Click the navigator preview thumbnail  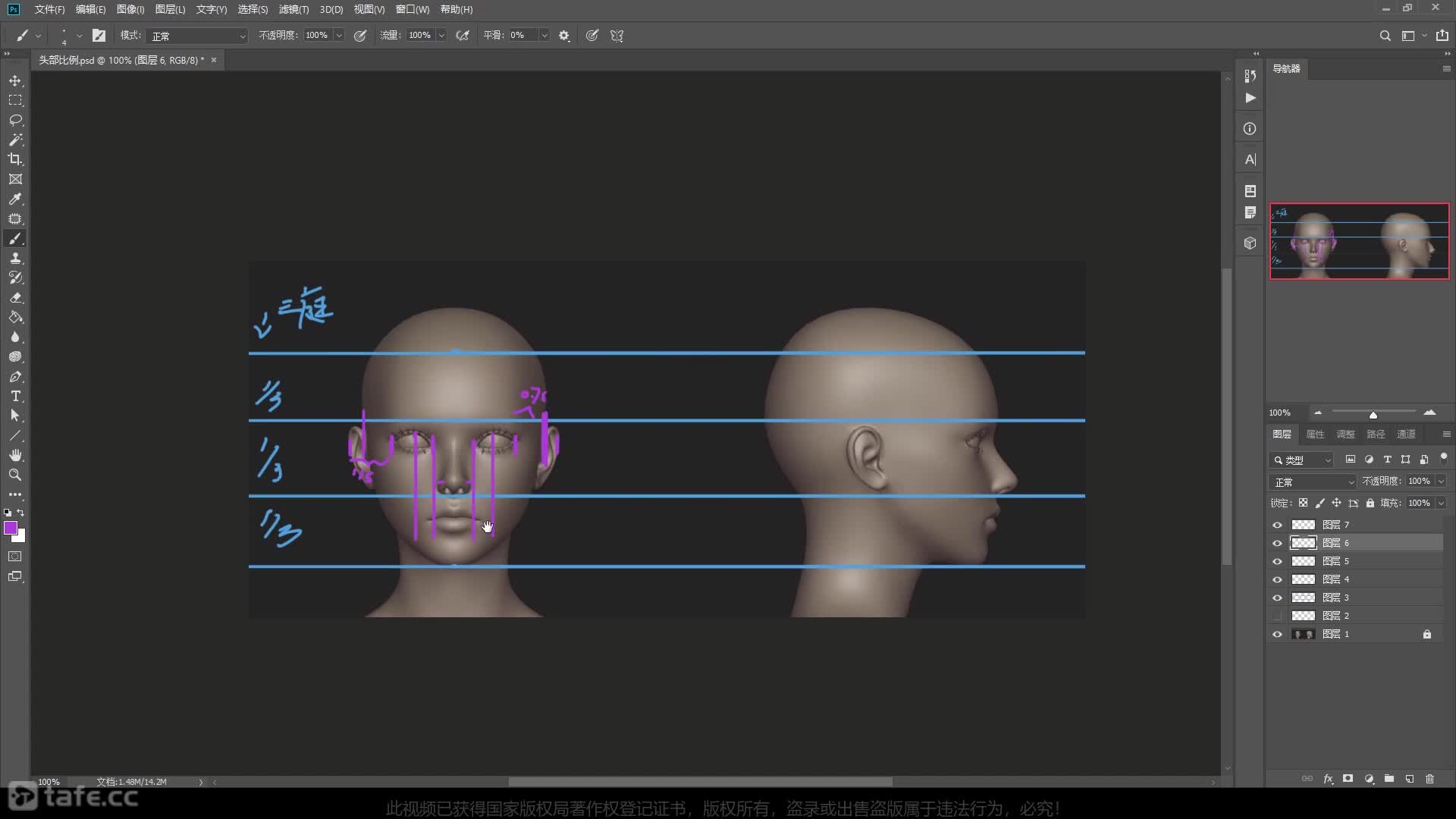click(x=1359, y=241)
